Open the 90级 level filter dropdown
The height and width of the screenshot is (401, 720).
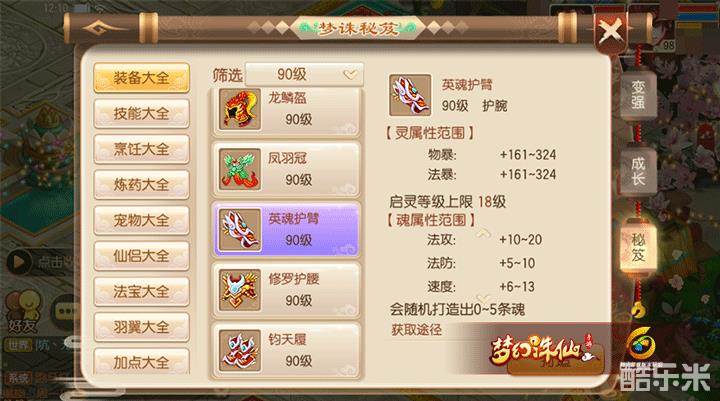coord(304,74)
